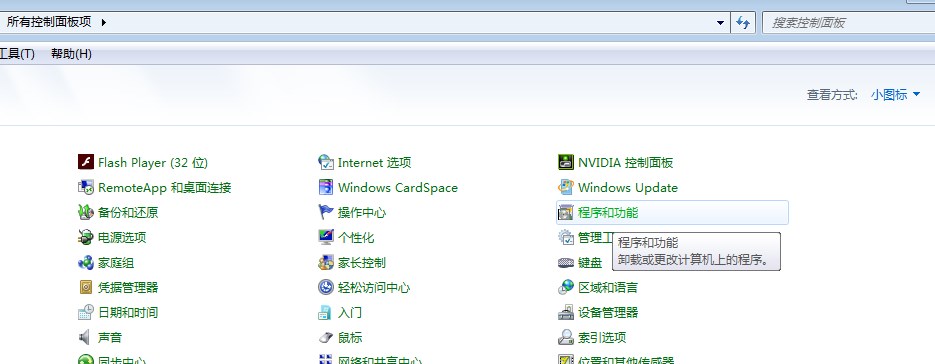Open the 键盘 link
The height and width of the screenshot is (364, 935).
point(590,263)
